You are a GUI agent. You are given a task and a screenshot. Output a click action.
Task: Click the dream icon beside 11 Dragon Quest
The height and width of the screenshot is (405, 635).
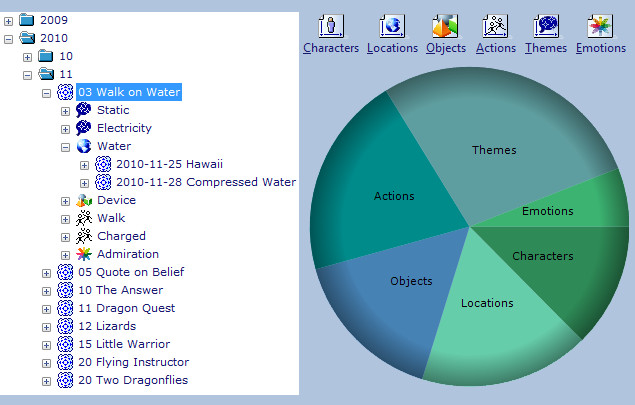65,308
